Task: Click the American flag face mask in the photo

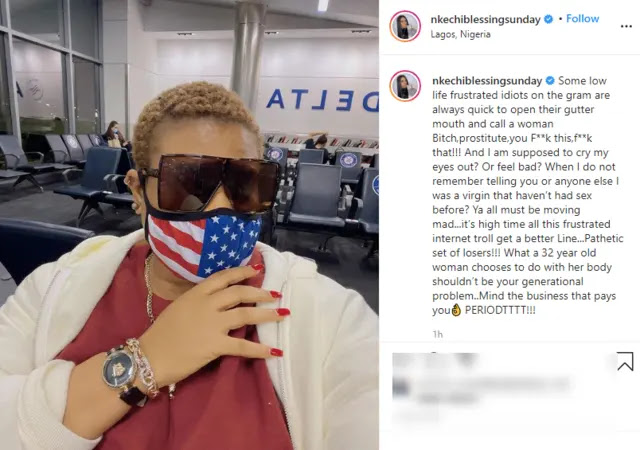Action: pos(202,244)
